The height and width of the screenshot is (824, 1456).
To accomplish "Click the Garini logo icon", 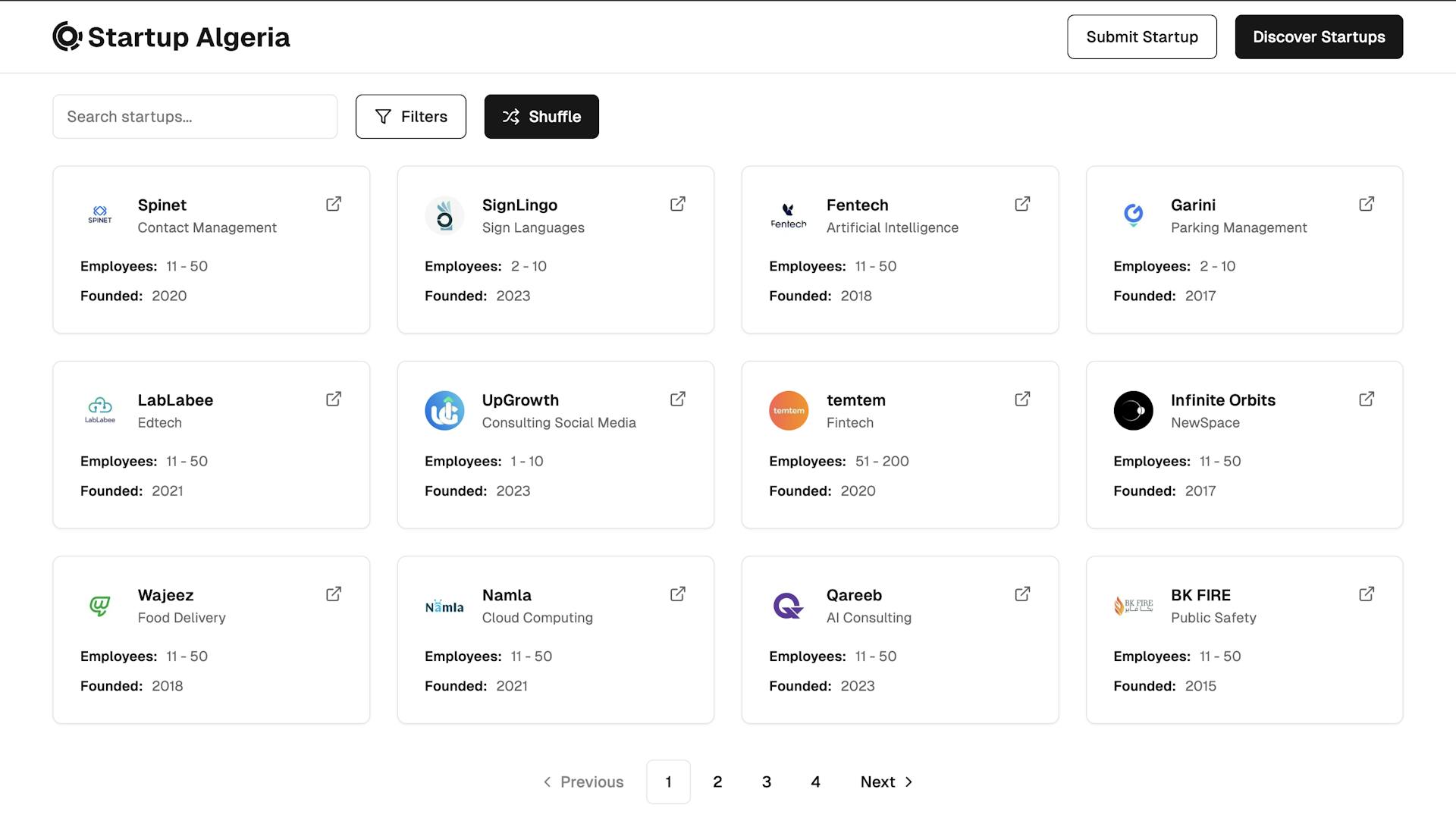I will tap(1133, 215).
